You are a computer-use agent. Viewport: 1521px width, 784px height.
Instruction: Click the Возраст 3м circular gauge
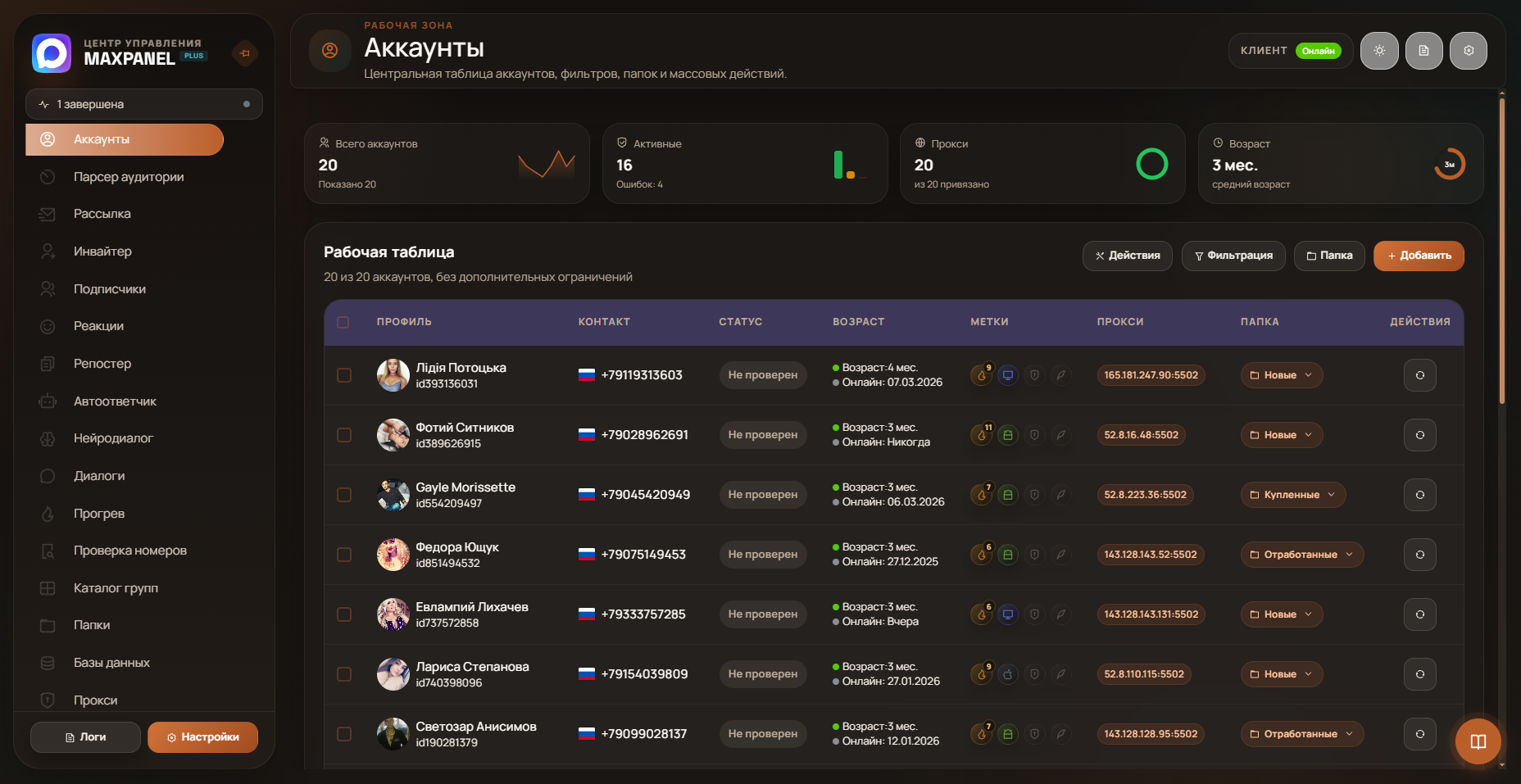coord(1450,164)
